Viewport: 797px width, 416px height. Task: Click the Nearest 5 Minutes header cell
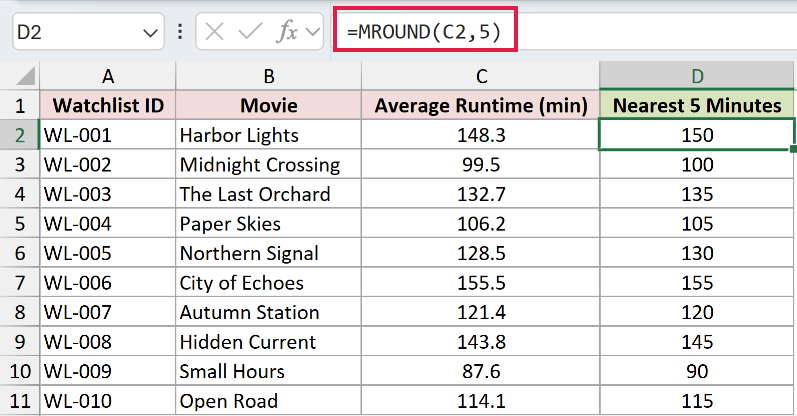pyautogui.click(x=697, y=105)
